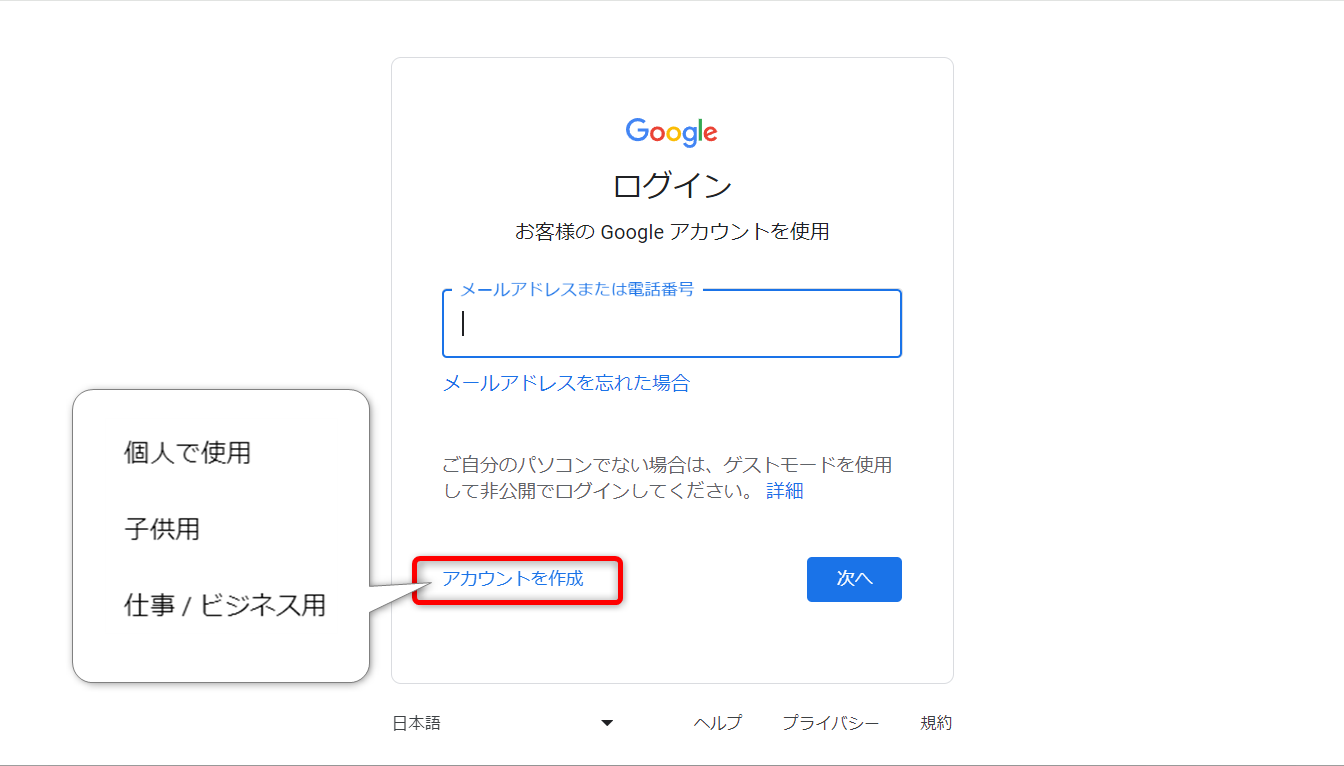Open the プライバシー footer link
Image resolution: width=1344 pixels, height=766 pixels.
(x=830, y=723)
